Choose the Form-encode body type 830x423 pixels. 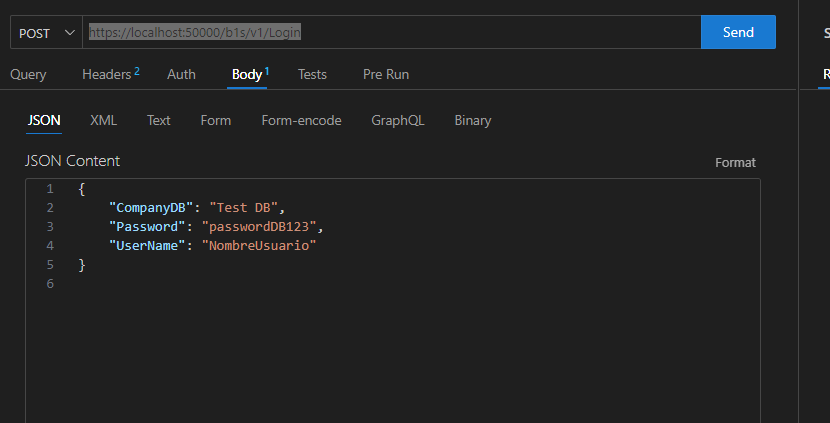click(x=301, y=121)
